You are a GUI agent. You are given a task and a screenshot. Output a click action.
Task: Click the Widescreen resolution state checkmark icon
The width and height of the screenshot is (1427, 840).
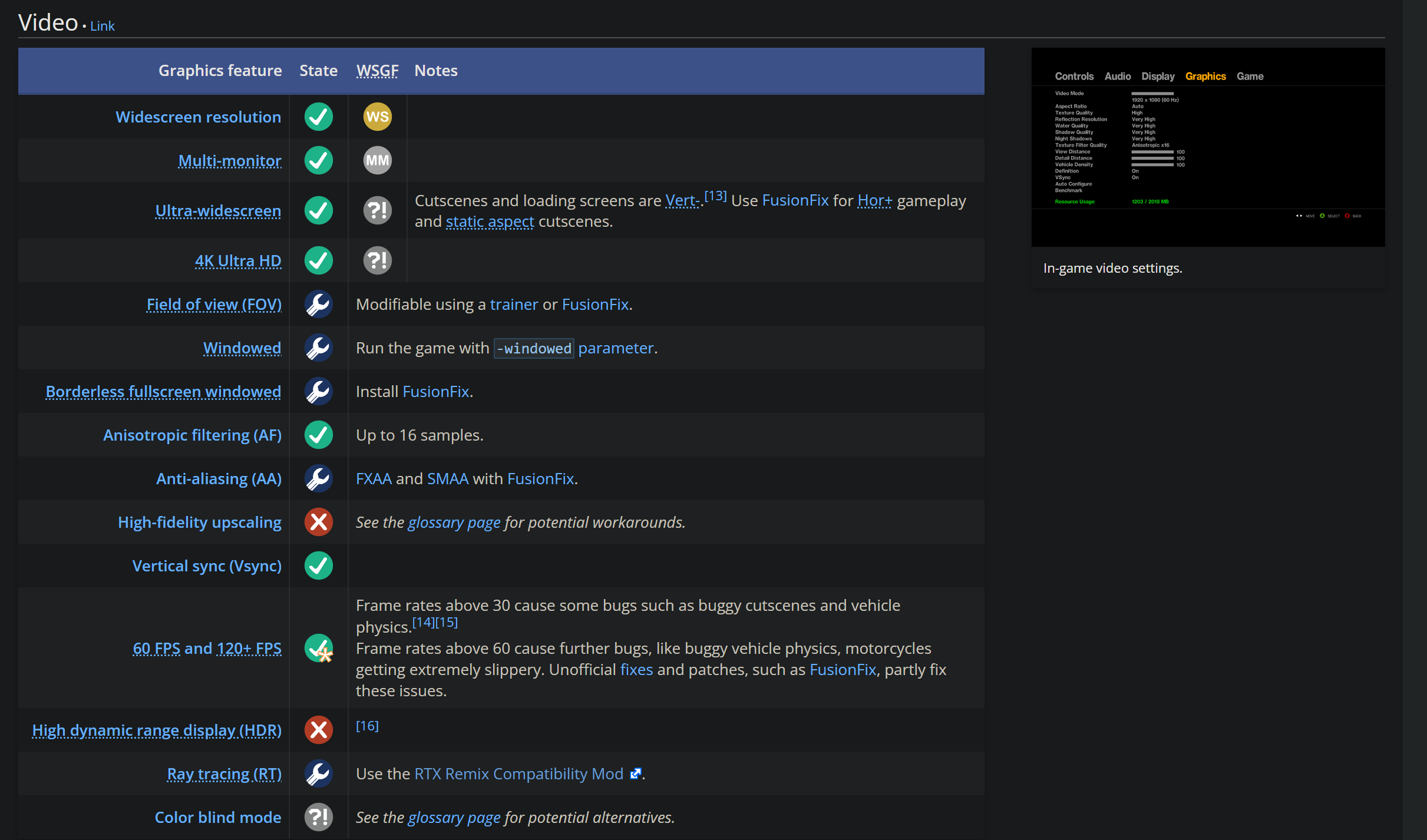point(319,117)
